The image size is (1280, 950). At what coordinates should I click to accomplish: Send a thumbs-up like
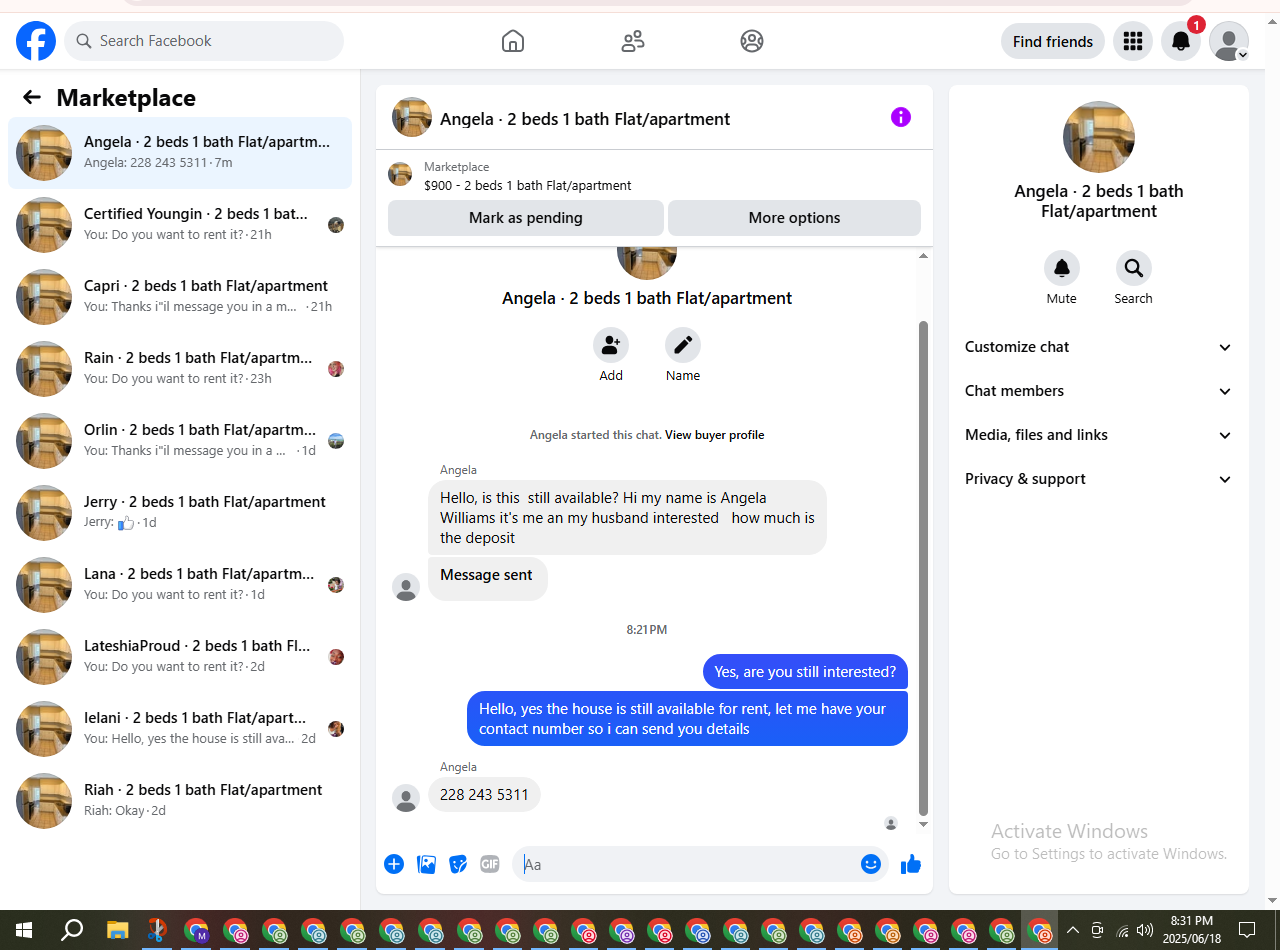click(x=910, y=864)
